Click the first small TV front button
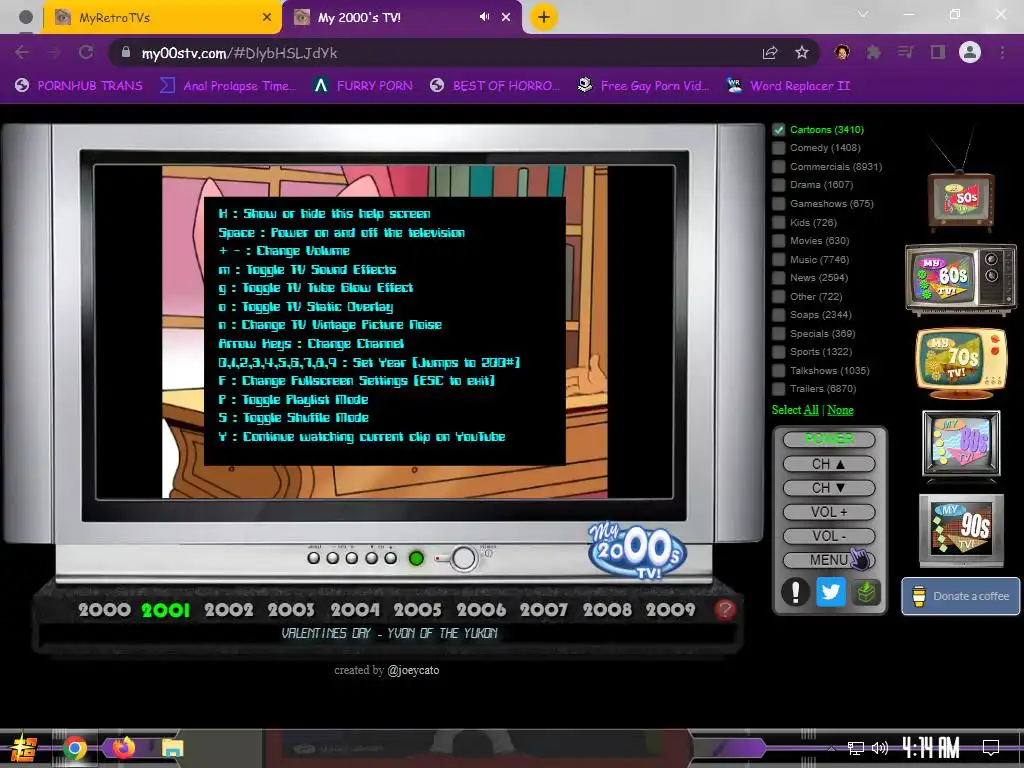 click(313, 558)
